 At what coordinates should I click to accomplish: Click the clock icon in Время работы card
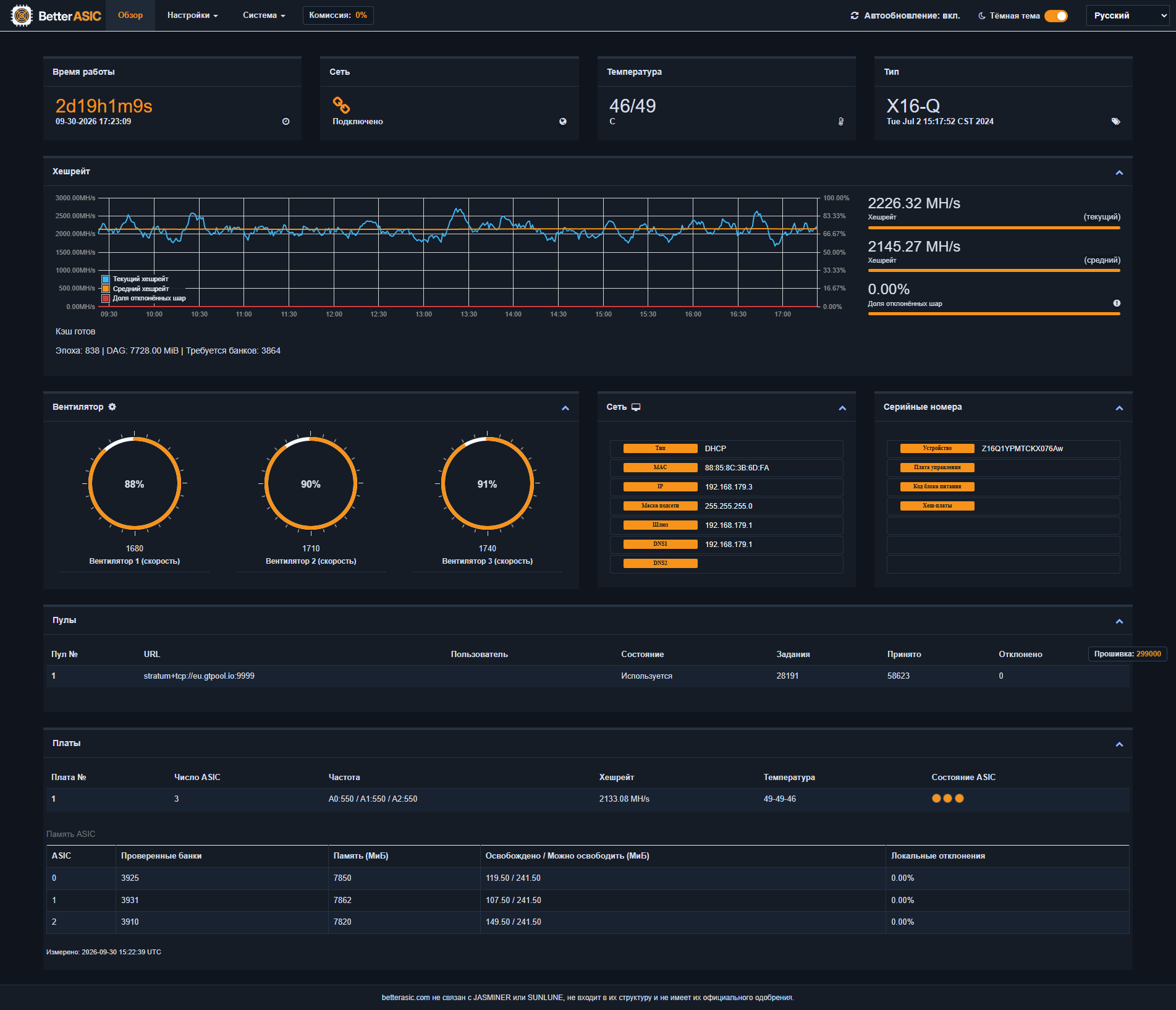tap(286, 121)
